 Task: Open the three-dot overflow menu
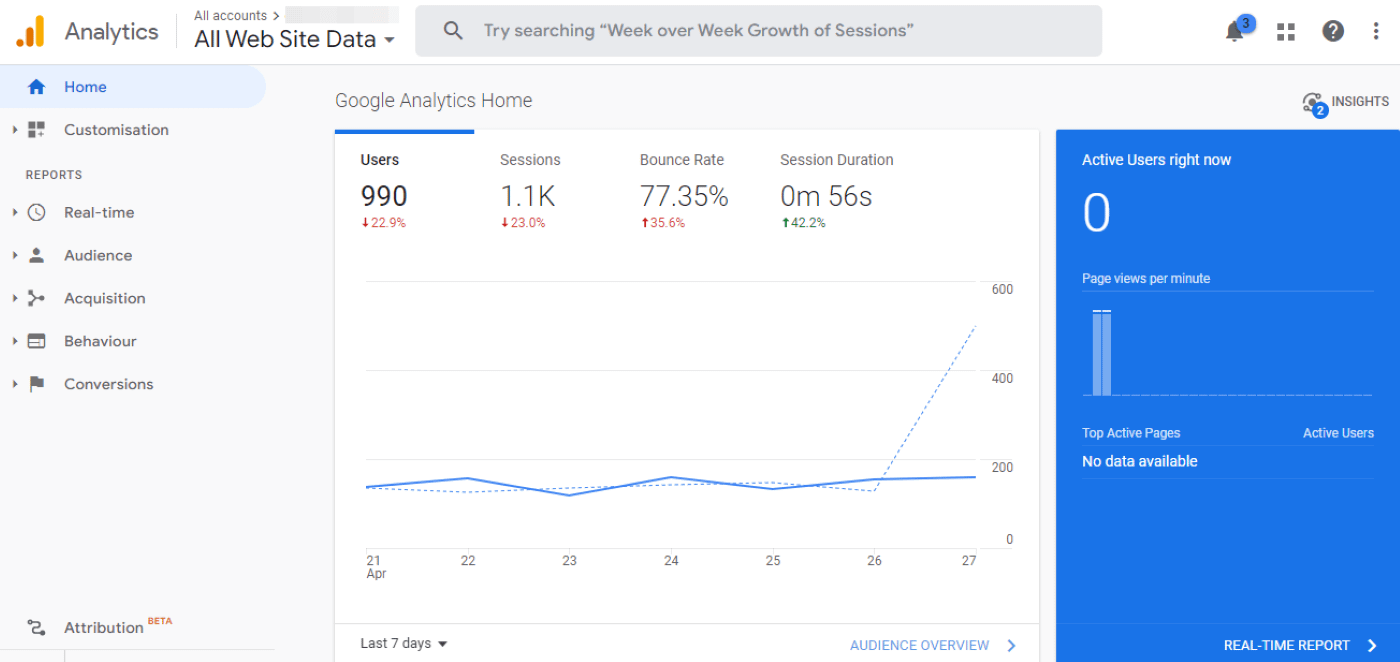(1376, 31)
